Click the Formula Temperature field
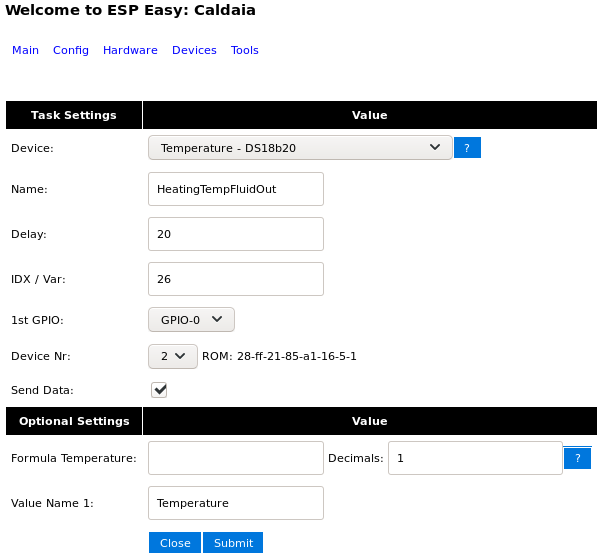This screenshot has width=606, height=556. [236, 458]
